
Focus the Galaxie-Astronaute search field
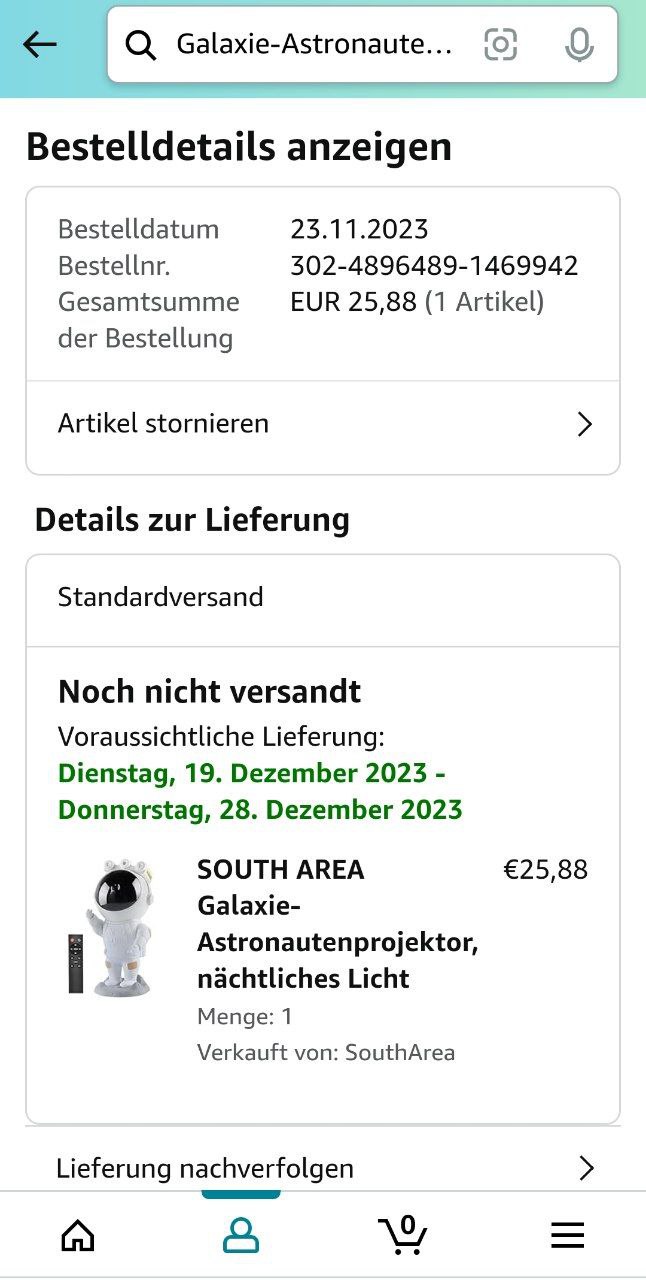click(x=315, y=45)
